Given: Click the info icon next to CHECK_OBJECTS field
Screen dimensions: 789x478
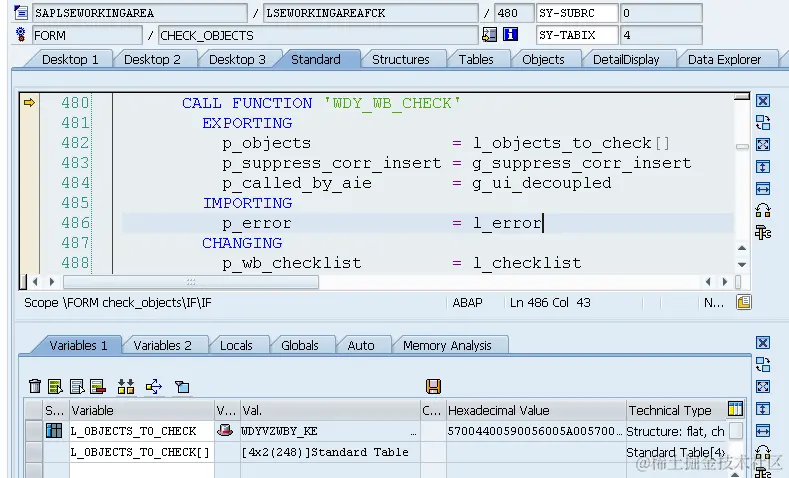Looking at the screenshot, I should [x=510, y=34].
